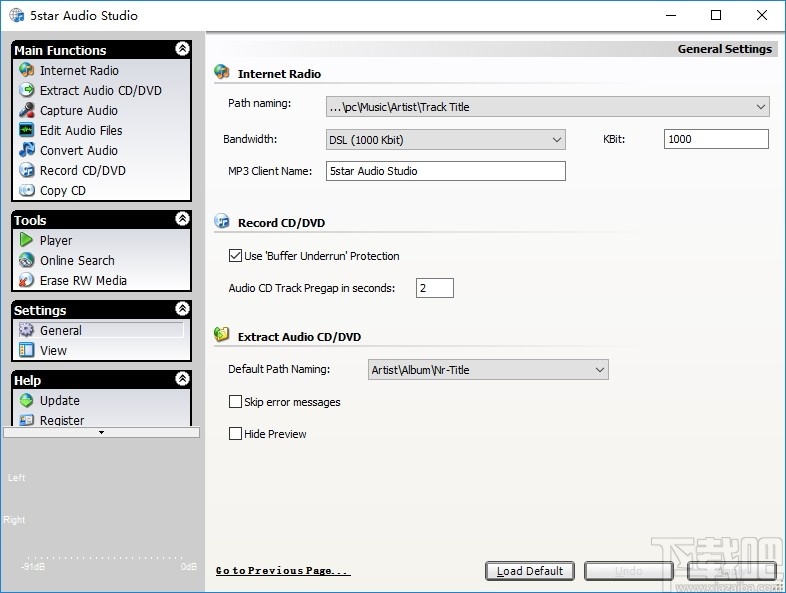Select View under Settings
This screenshot has height=593, width=786.
tap(53, 350)
